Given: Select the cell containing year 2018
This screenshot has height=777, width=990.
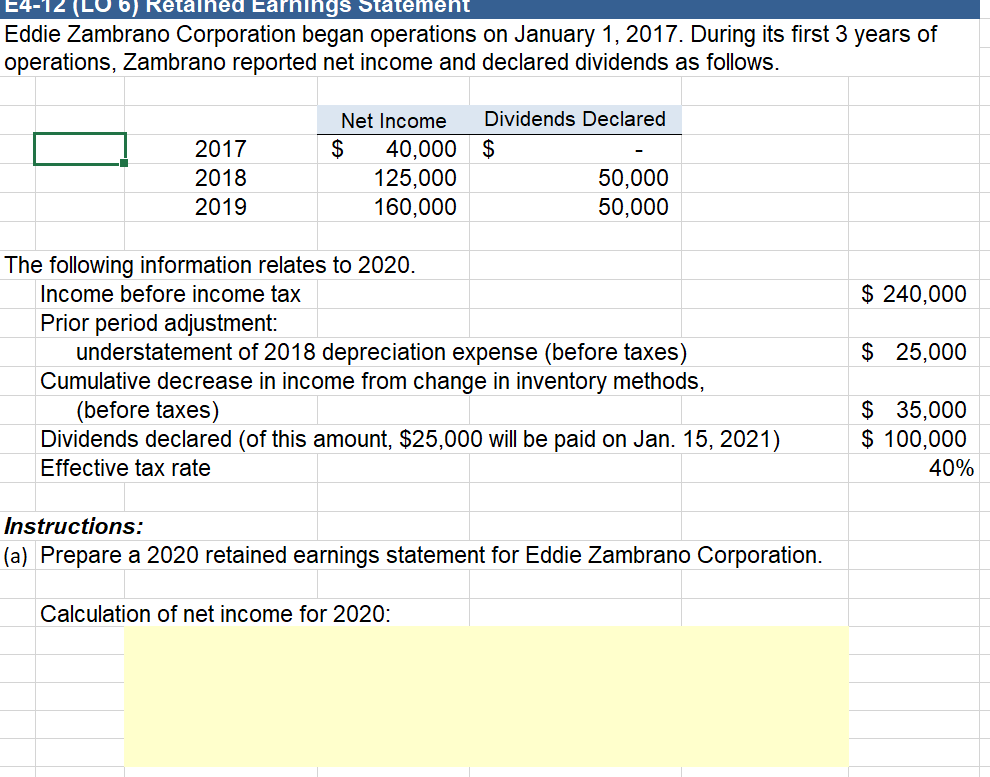Looking at the screenshot, I should click(x=220, y=178).
